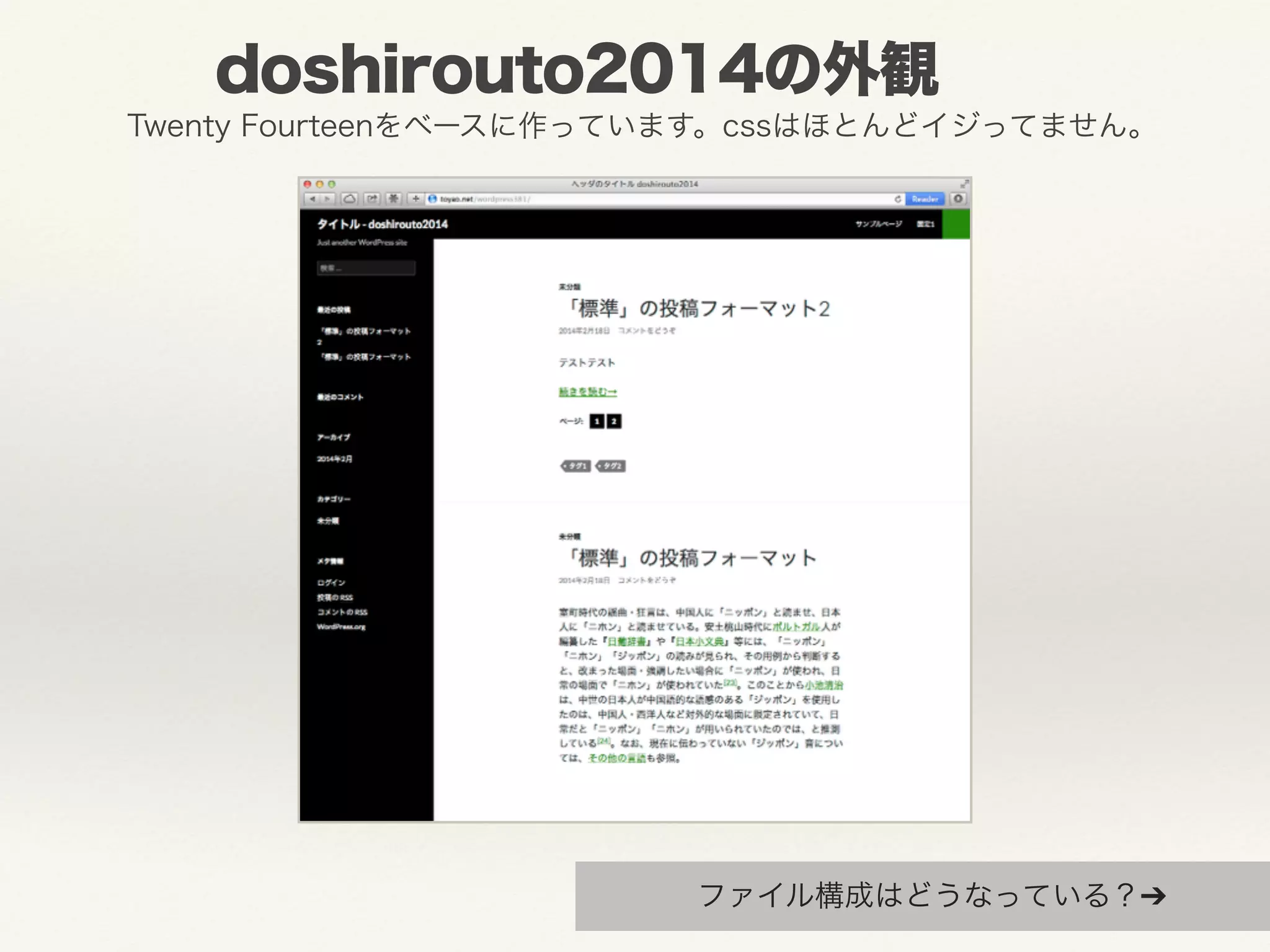Click the add bookmark plus button
The image size is (1270, 952).
coord(416,199)
